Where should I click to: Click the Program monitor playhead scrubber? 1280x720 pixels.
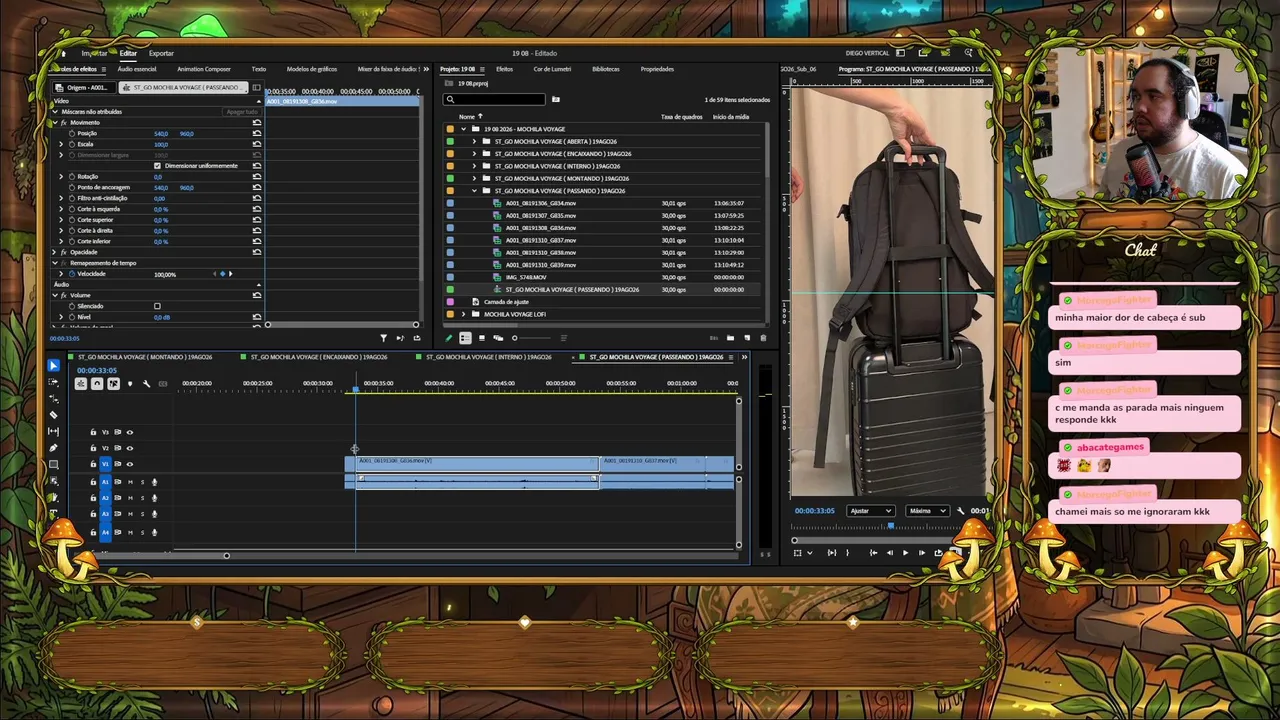[x=891, y=525]
